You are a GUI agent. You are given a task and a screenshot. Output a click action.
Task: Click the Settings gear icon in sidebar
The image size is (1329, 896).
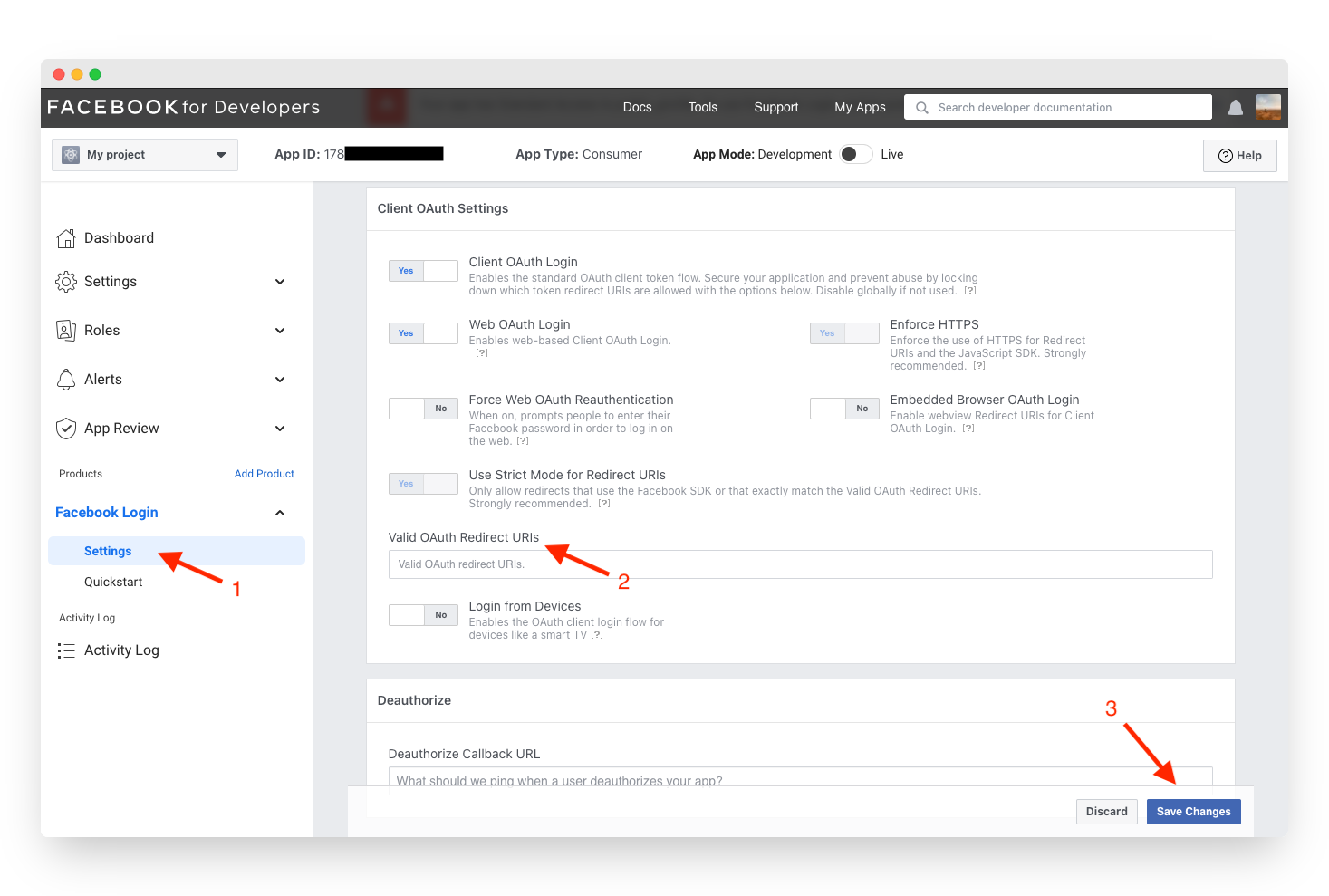66,282
